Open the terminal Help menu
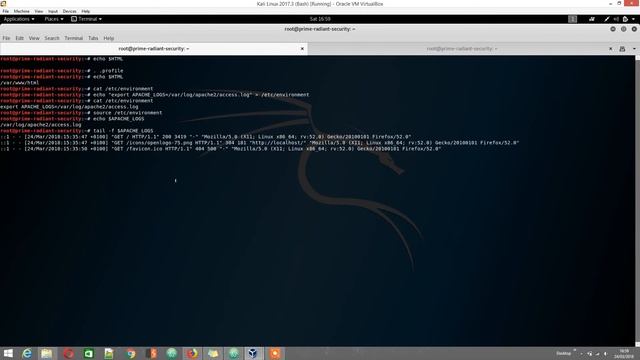 tap(109, 38)
